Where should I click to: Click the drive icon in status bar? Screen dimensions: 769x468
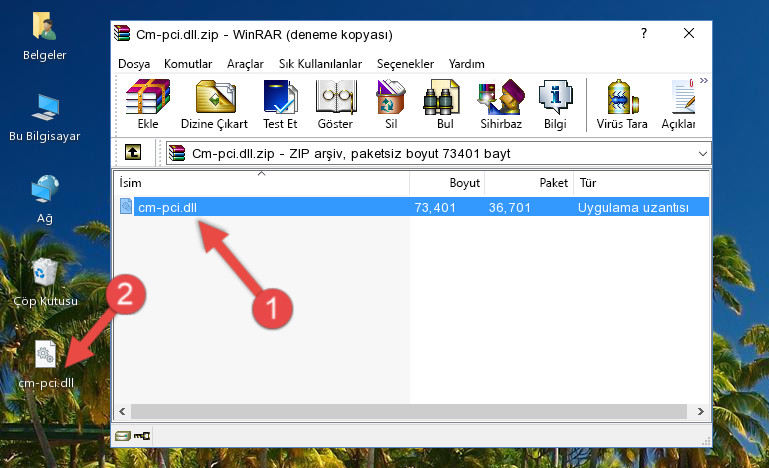pyautogui.click(x=123, y=436)
